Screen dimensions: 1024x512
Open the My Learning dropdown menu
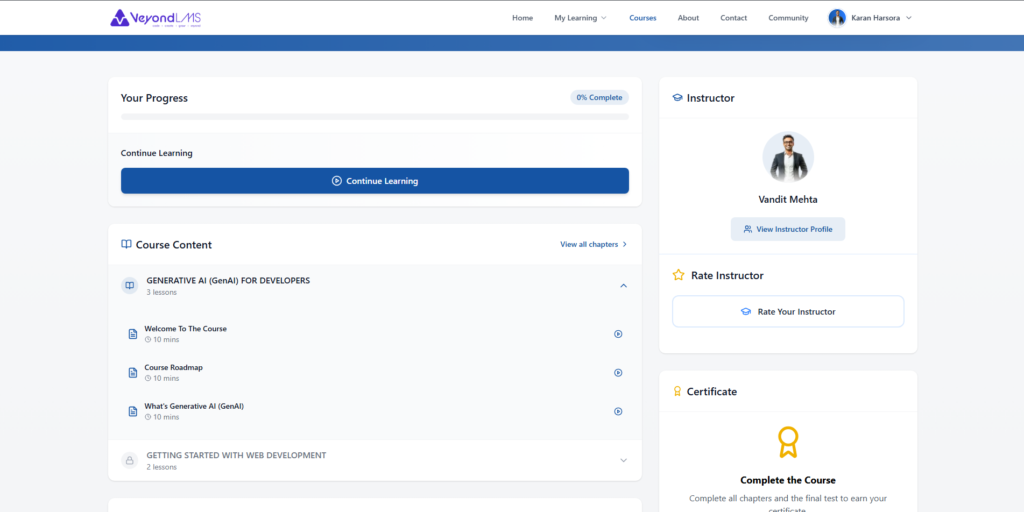coord(581,18)
